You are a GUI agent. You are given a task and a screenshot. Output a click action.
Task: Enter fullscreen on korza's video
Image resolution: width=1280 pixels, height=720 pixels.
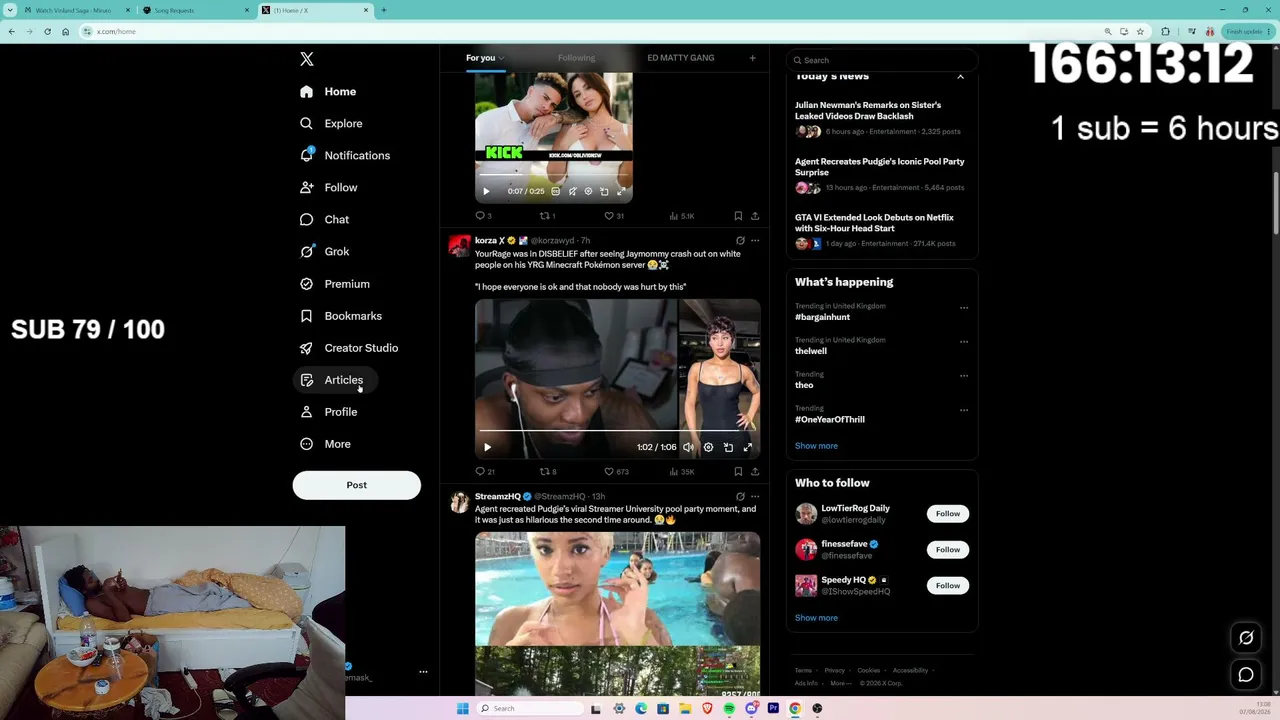click(x=747, y=447)
